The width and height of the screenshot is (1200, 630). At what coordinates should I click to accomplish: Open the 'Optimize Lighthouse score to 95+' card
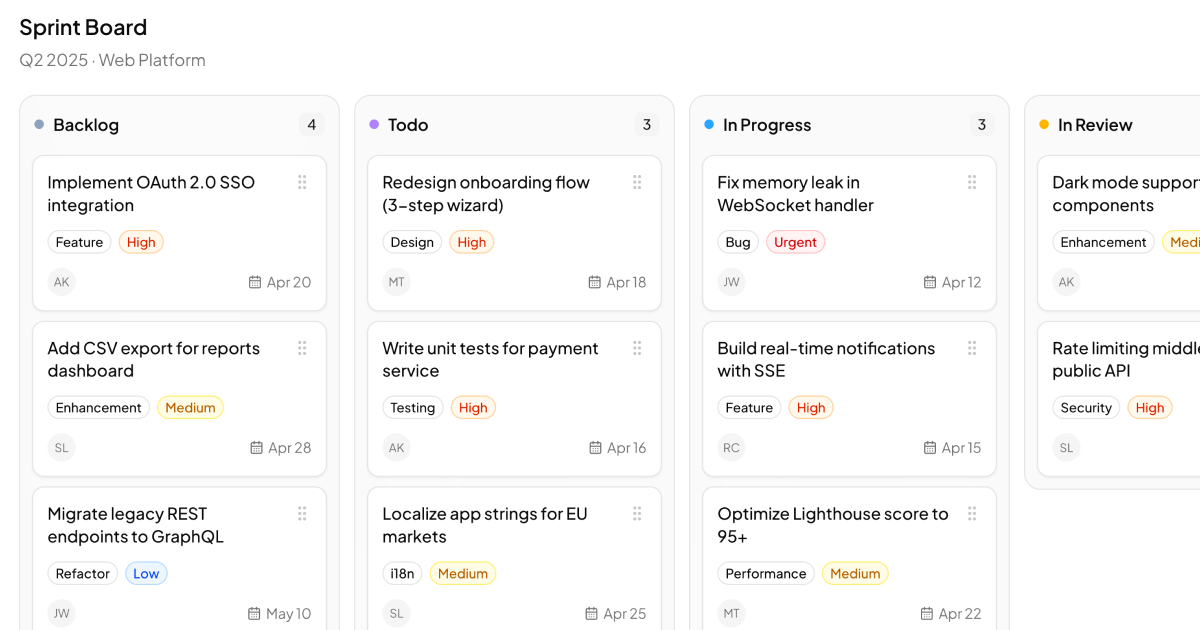coord(832,525)
